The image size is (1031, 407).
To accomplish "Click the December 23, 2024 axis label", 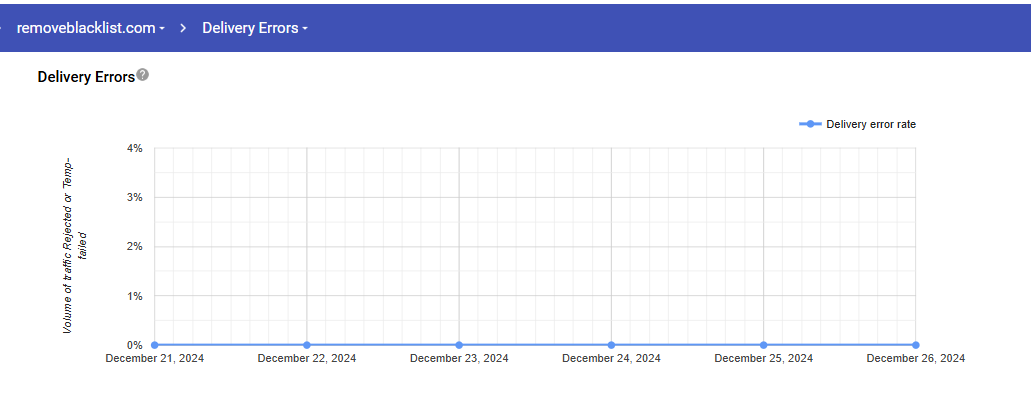I will [x=459, y=358].
